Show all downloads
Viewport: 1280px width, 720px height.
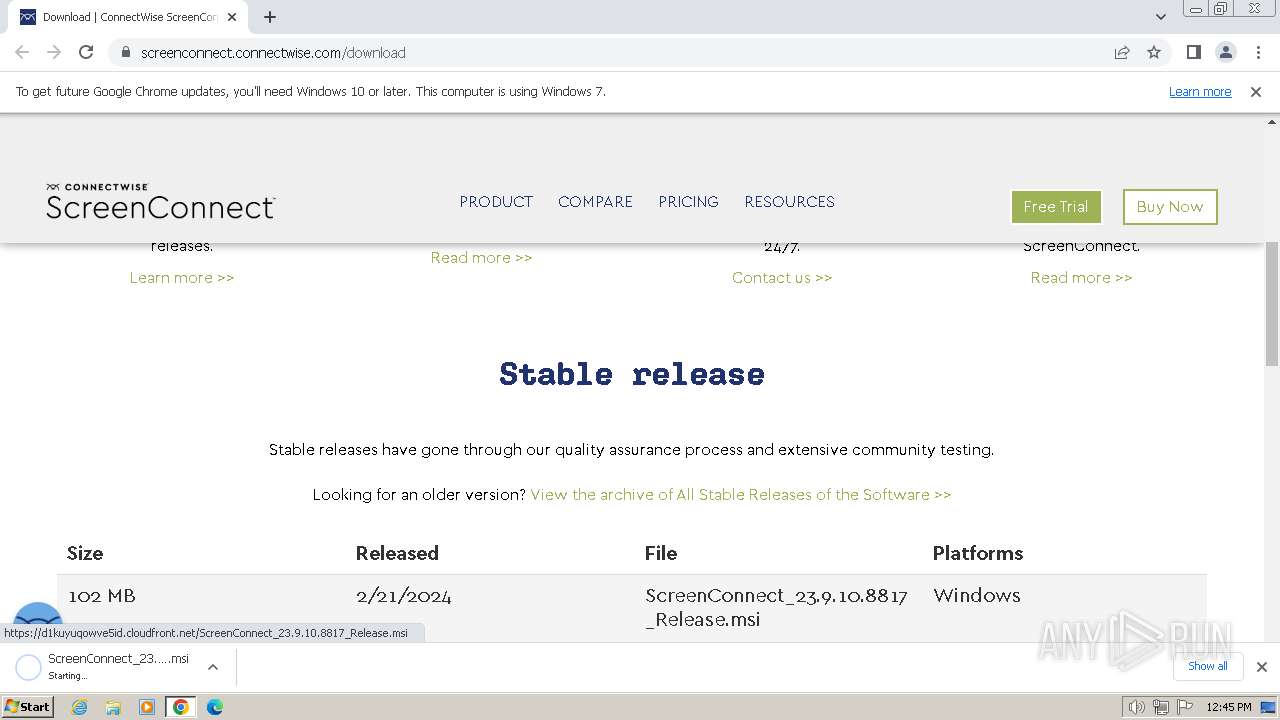pos(1208,666)
